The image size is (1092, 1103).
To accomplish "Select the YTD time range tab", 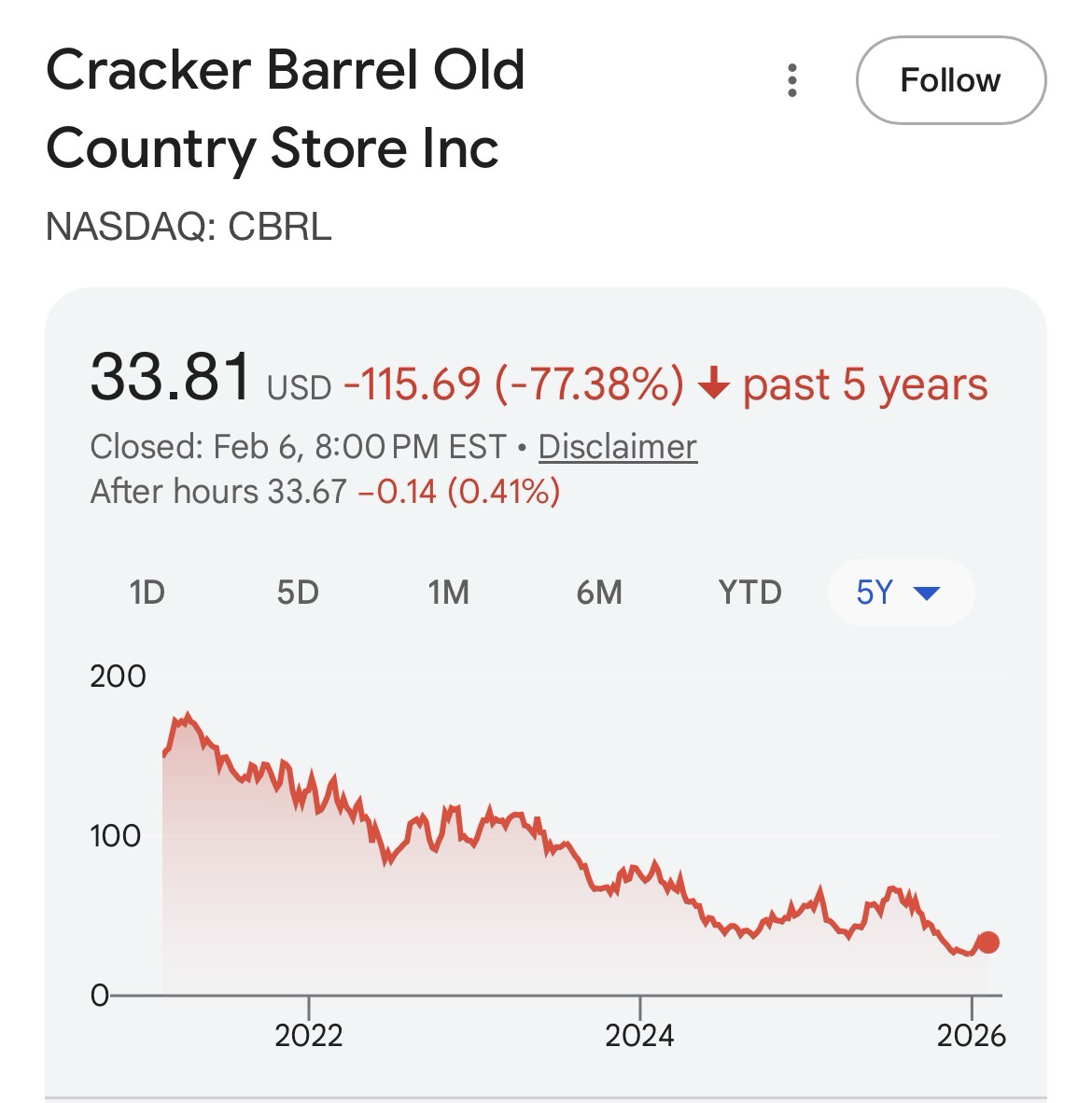I will [749, 593].
